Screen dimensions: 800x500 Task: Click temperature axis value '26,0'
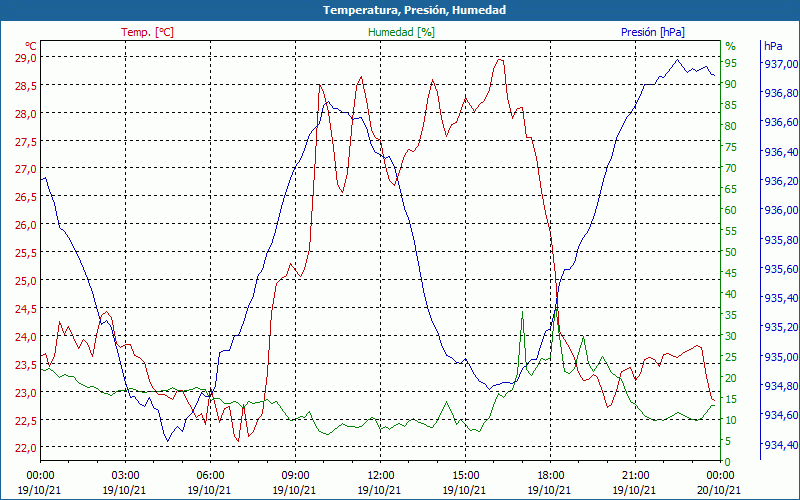pyautogui.click(x=26, y=225)
